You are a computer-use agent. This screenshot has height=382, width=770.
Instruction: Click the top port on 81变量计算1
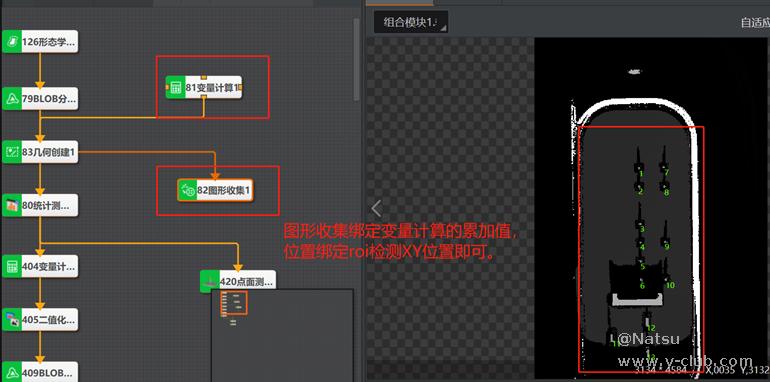tap(204, 77)
